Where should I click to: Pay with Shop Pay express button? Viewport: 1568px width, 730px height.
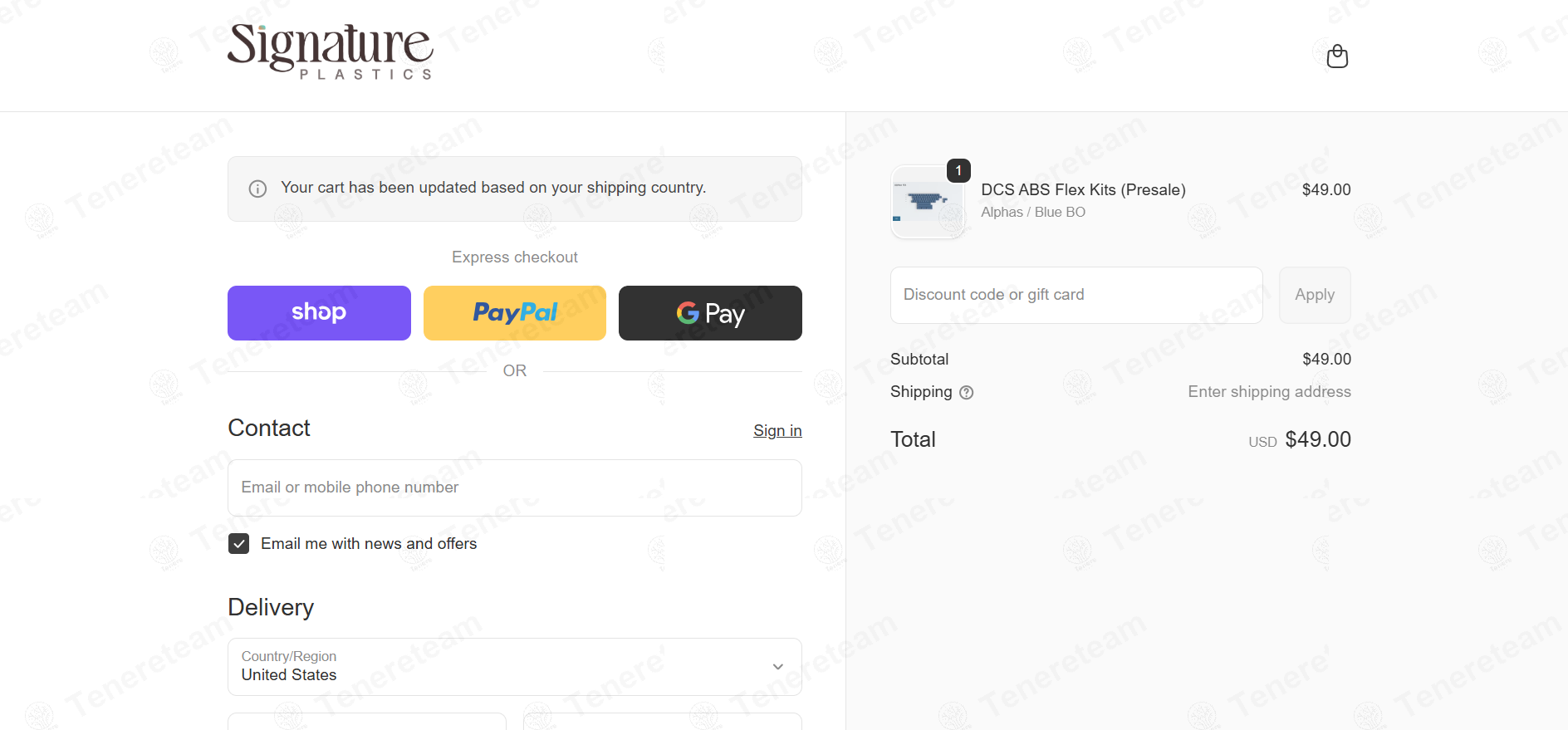point(319,313)
